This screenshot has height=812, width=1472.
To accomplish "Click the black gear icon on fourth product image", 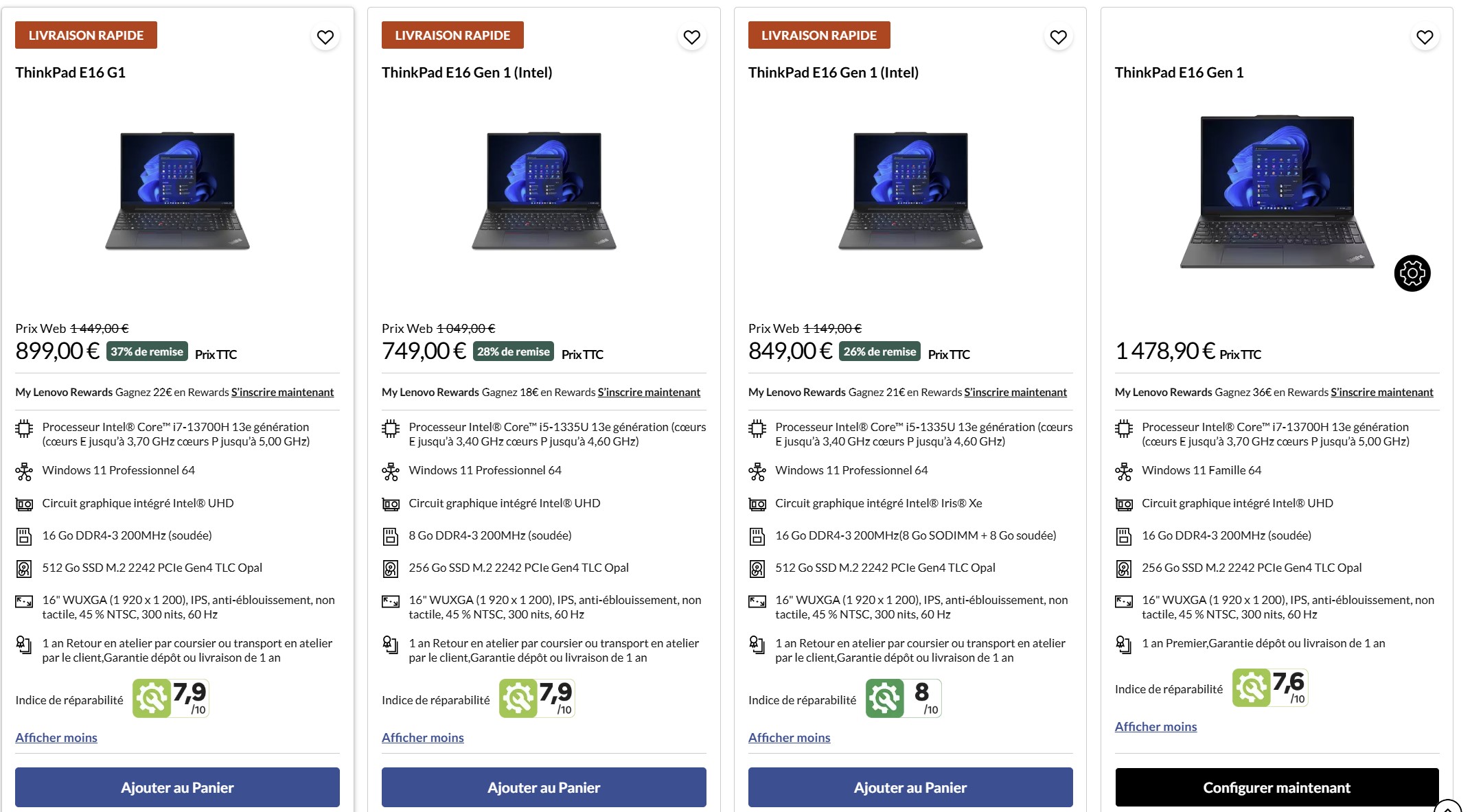I will coord(1414,272).
